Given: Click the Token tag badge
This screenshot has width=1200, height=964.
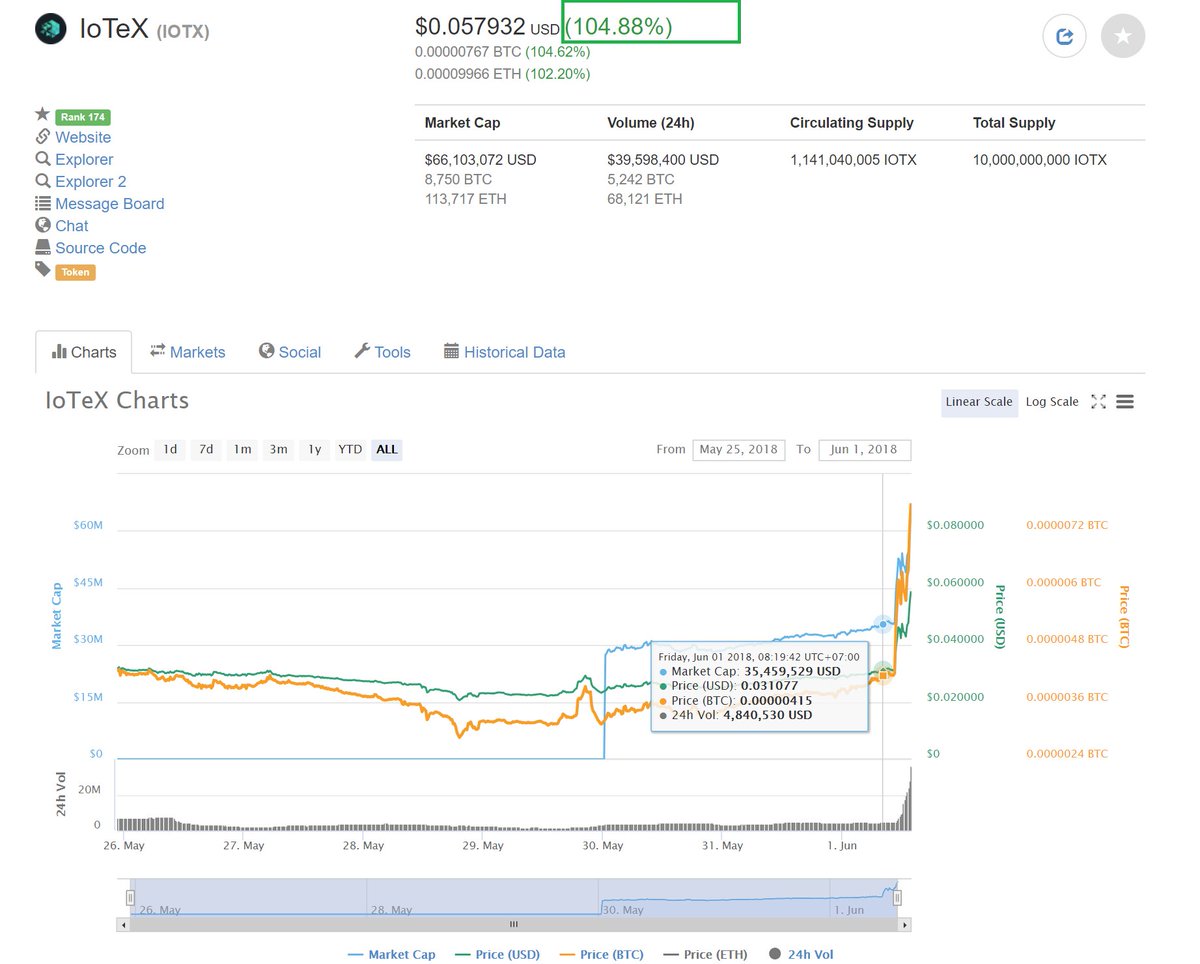Looking at the screenshot, I should pos(75,272).
